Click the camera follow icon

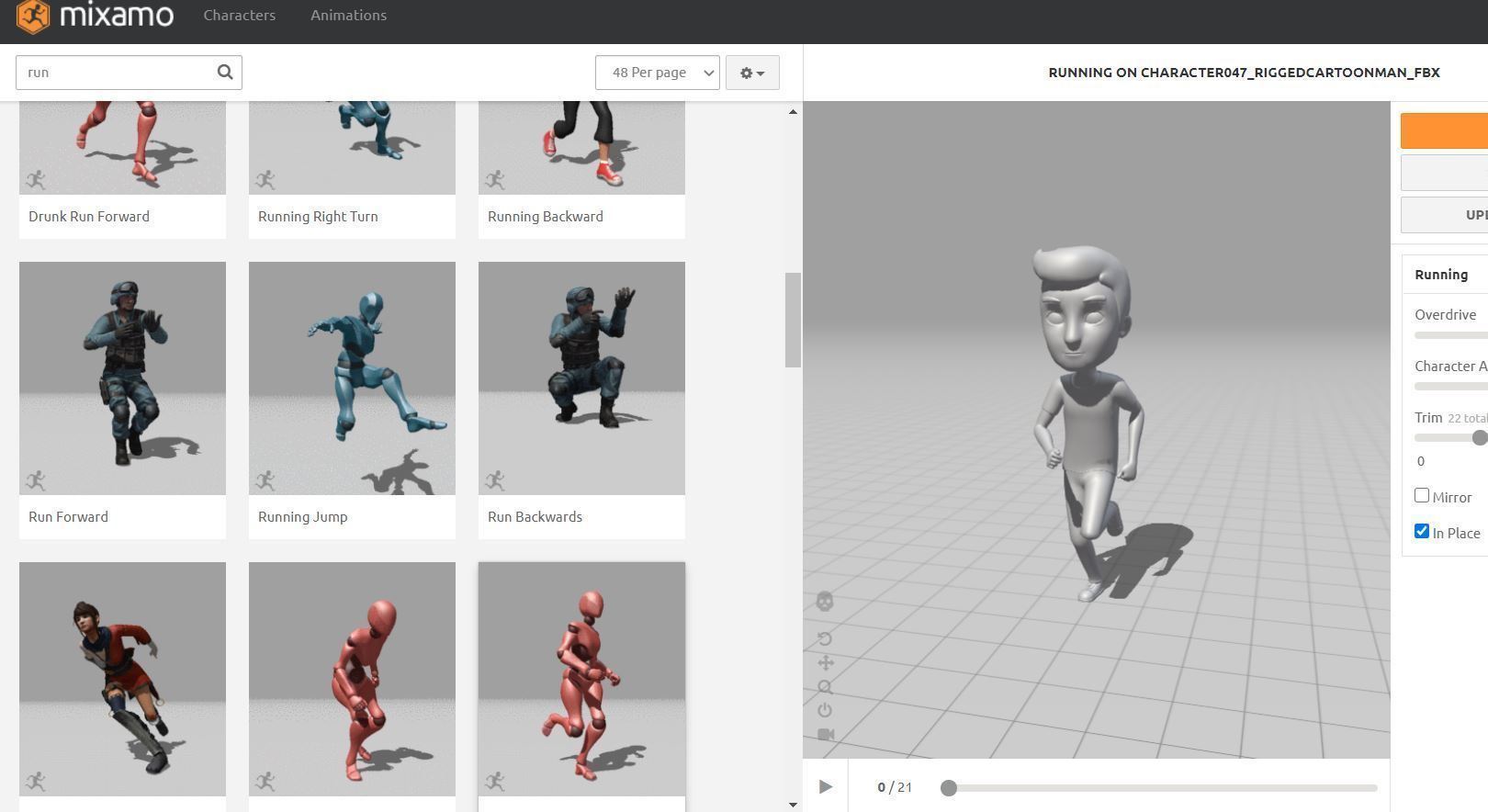(x=826, y=735)
